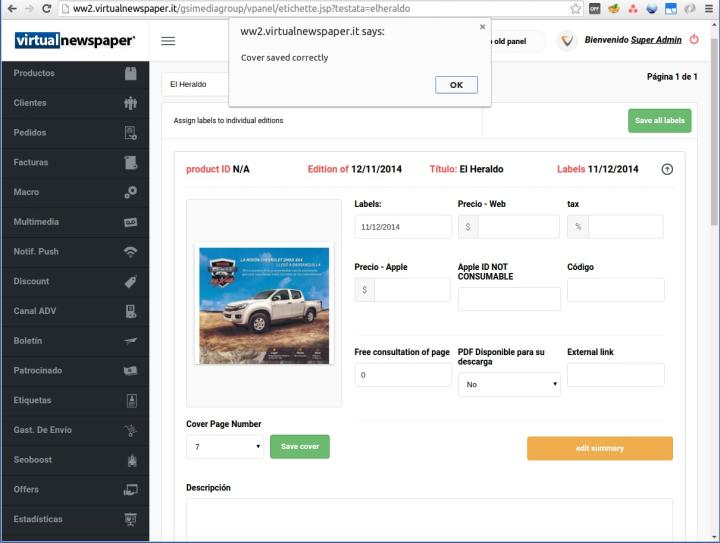Open Cover Page Number dropdown
Screen dimensions: 720x543
pyautogui.click(x=225, y=447)
